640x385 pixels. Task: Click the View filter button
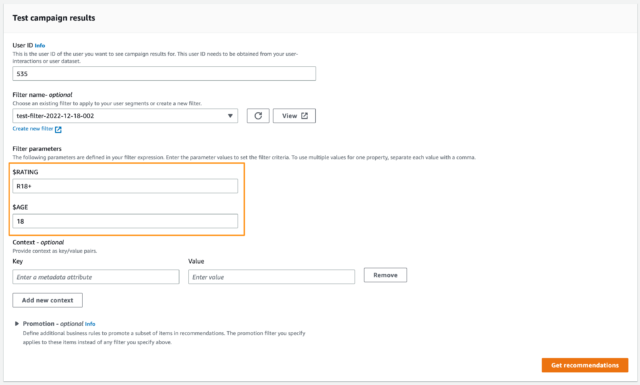point(294,116)
